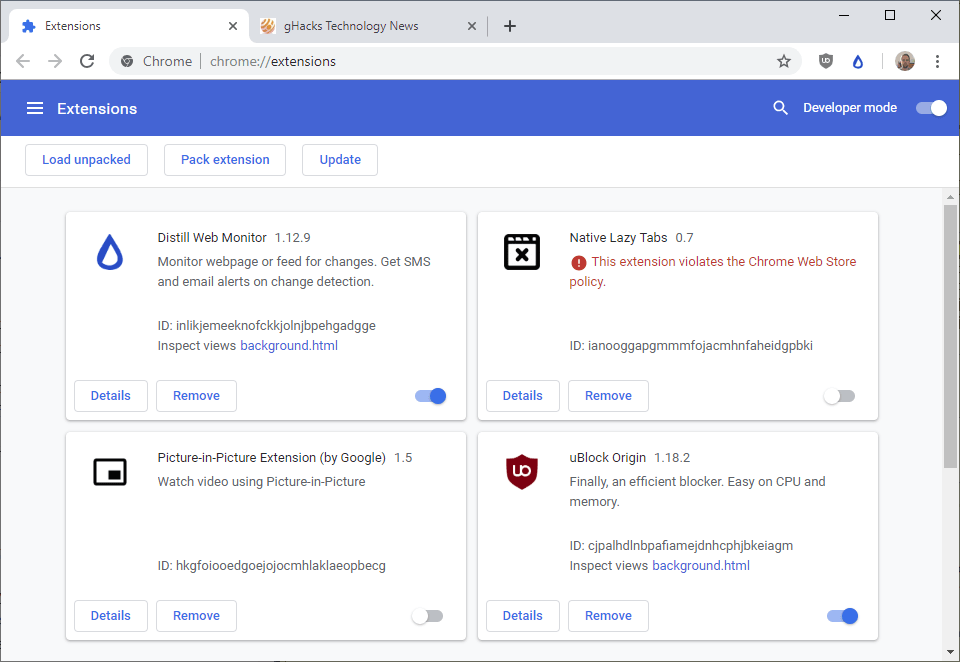This screenshot has height=662, width=960.
Task: Select the Extensions tab
Action: click(118, 25)
